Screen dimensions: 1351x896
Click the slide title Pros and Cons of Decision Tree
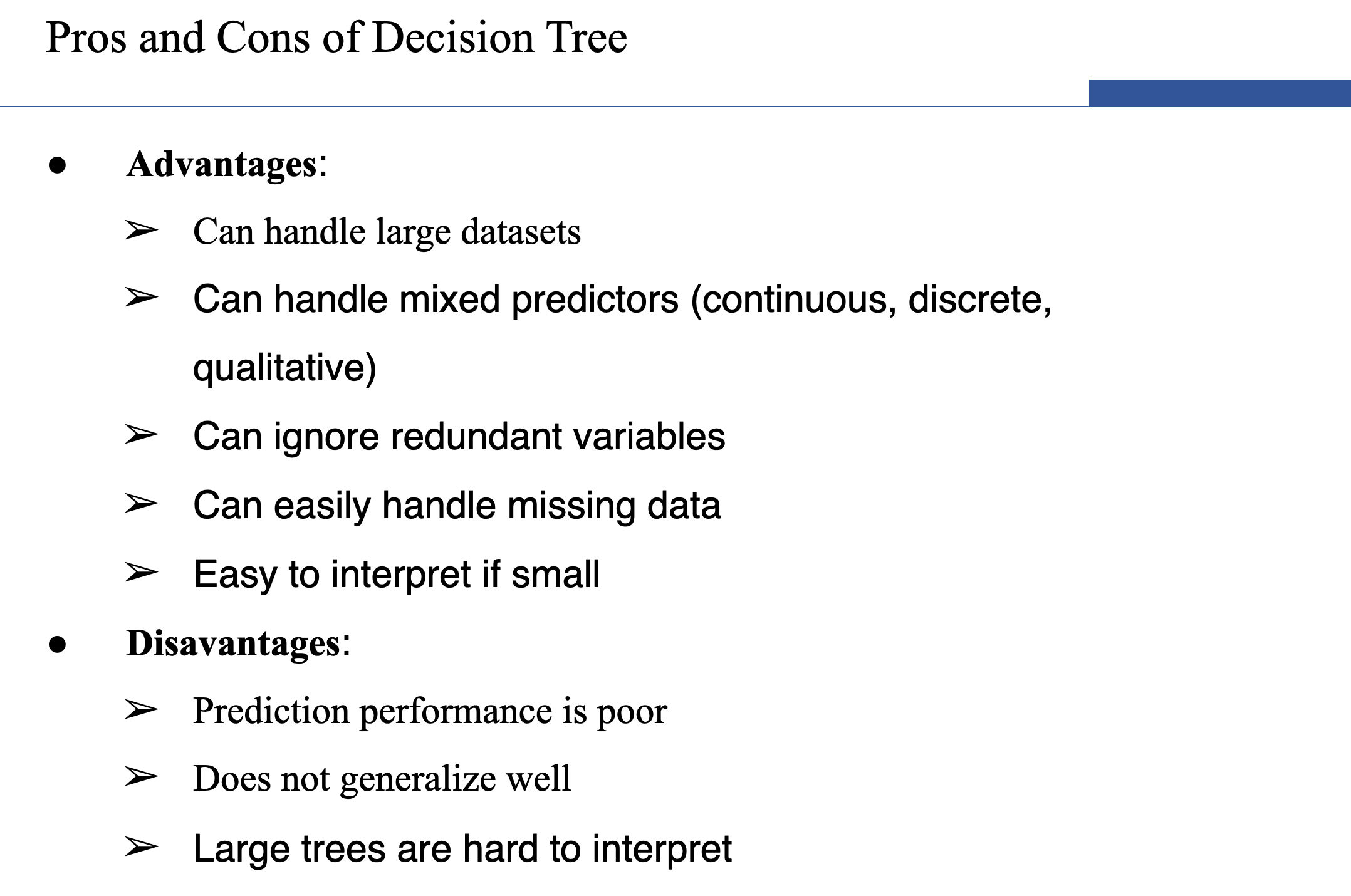pos(336,38)
